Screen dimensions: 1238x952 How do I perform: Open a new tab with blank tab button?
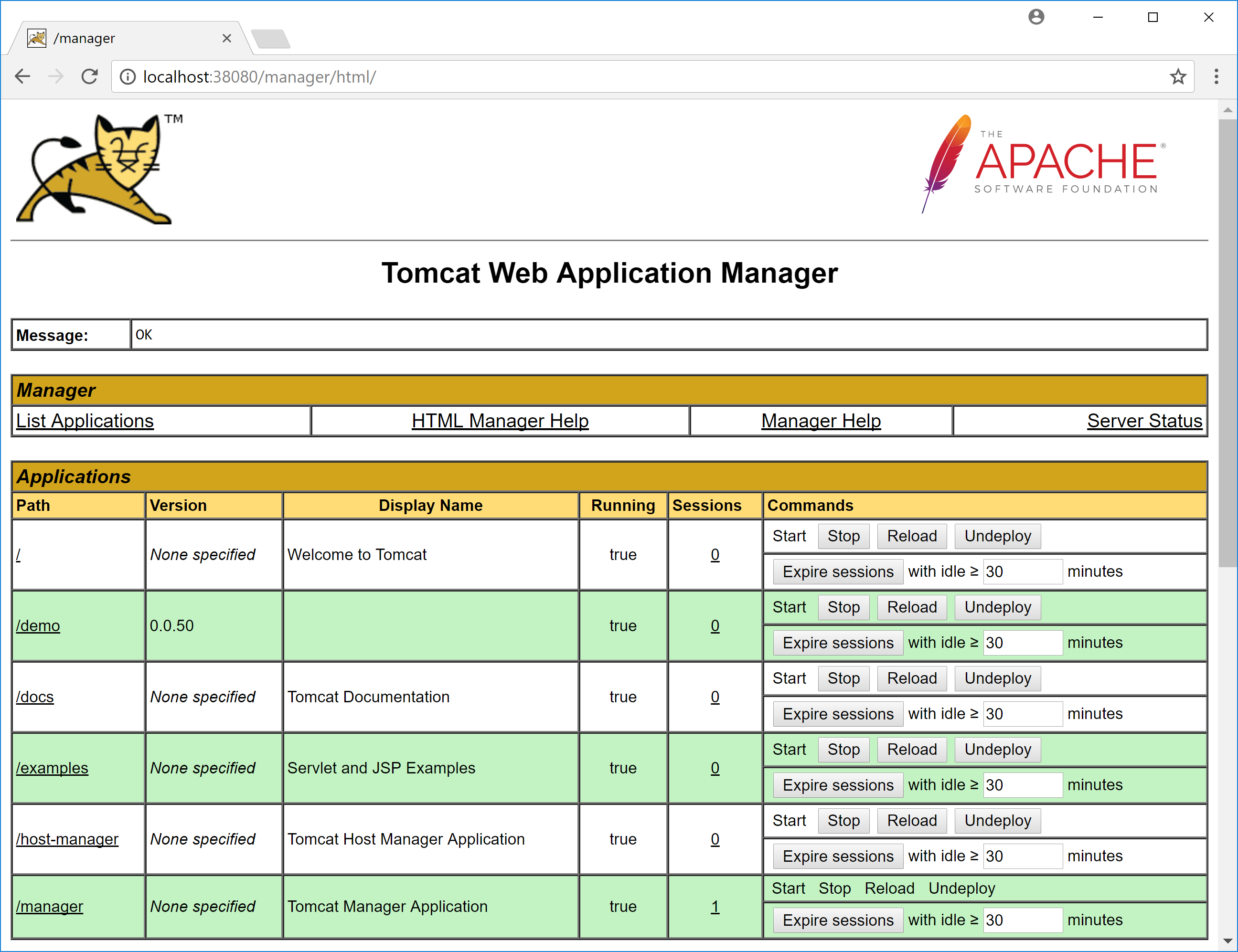coord(271,39)
